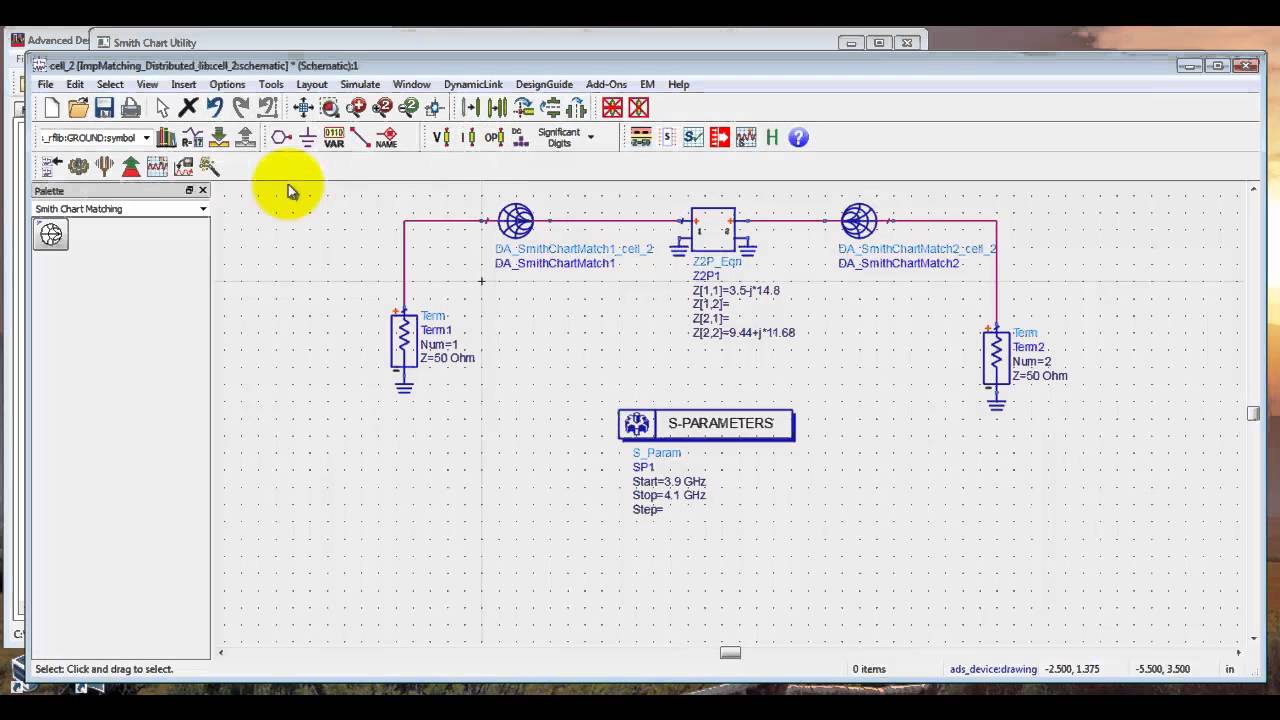Viewport: 1280px width, 720px height.
Task: Insert a ground symbol
Action: (x=307, y=138)
